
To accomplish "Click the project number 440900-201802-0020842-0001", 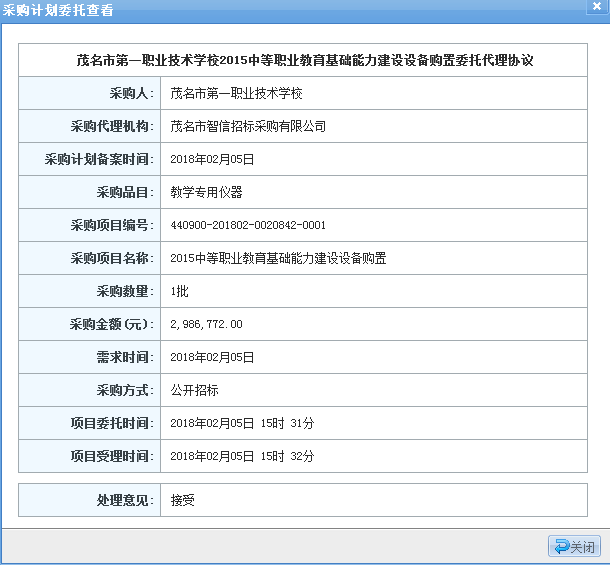I will 248,225.
